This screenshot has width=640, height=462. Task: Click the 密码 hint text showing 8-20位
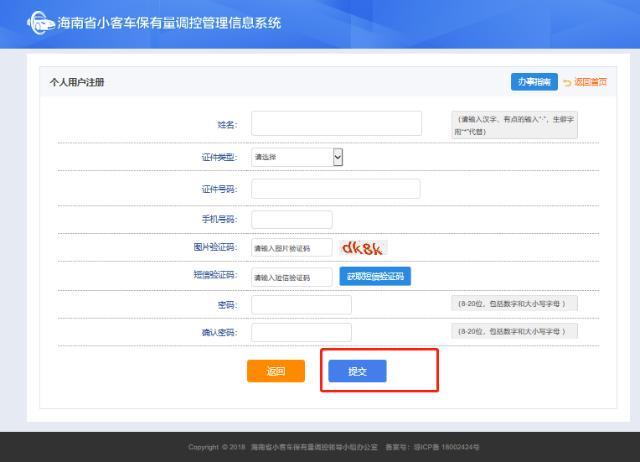coord(514,303)
